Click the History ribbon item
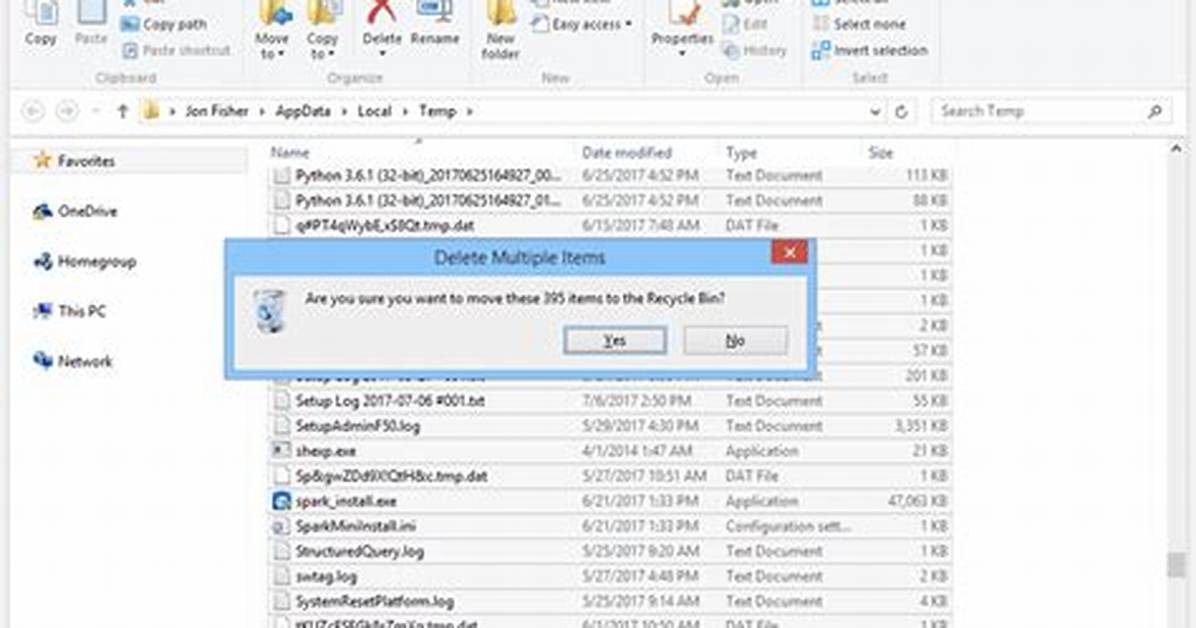The image size is (1196, 628). [x=754, y=50]
